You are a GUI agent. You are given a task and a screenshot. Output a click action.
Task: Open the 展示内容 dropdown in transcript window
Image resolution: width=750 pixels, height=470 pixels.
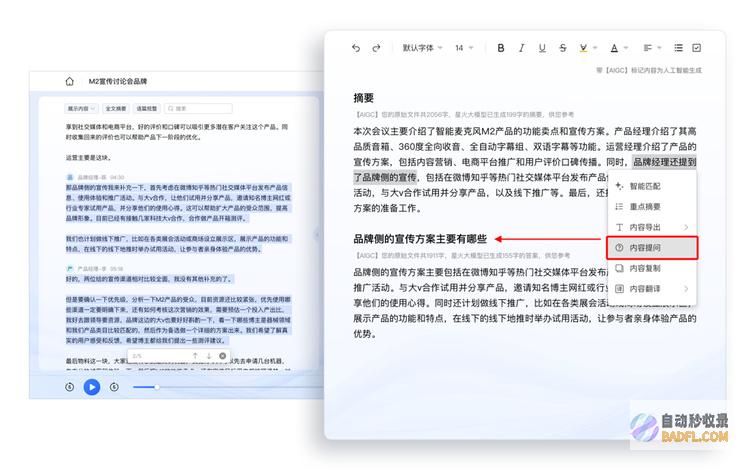[x=81, y=109]
